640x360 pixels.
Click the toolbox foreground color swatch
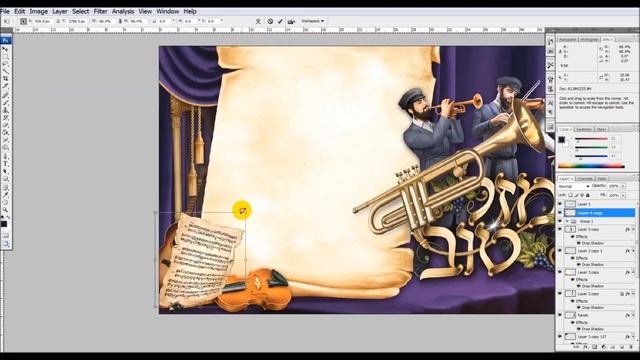coord(4,223)
